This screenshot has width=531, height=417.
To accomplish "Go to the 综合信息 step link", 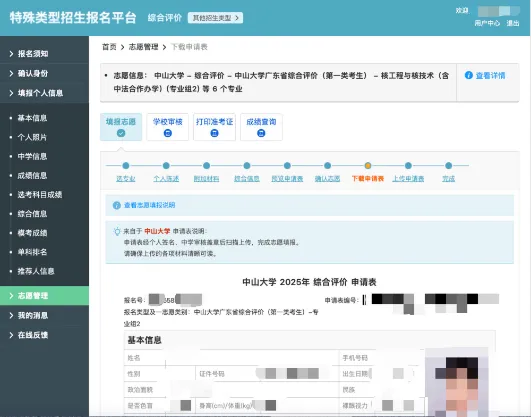I will [247, 179].
